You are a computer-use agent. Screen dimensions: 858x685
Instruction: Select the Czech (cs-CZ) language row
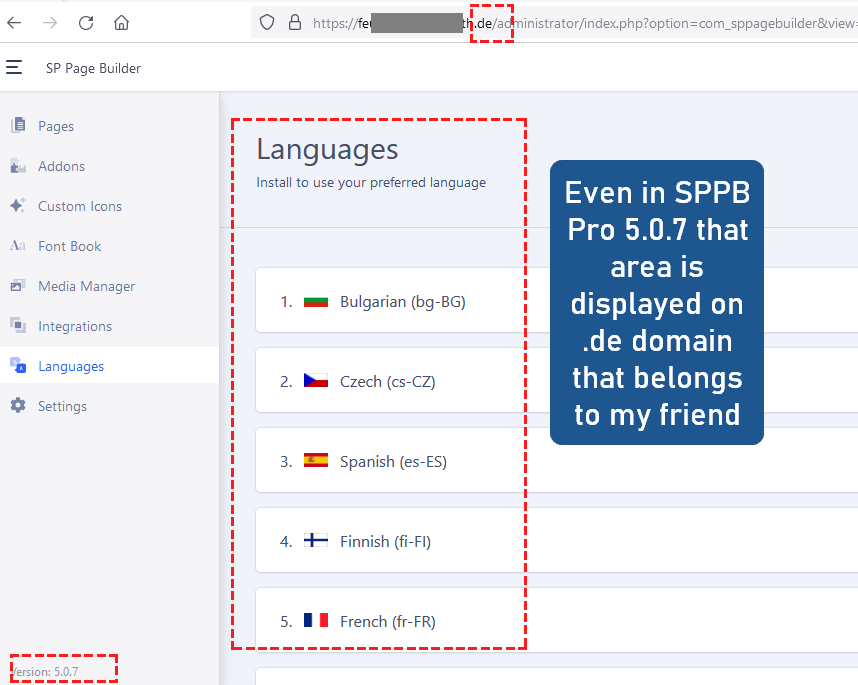coord(387,381)
